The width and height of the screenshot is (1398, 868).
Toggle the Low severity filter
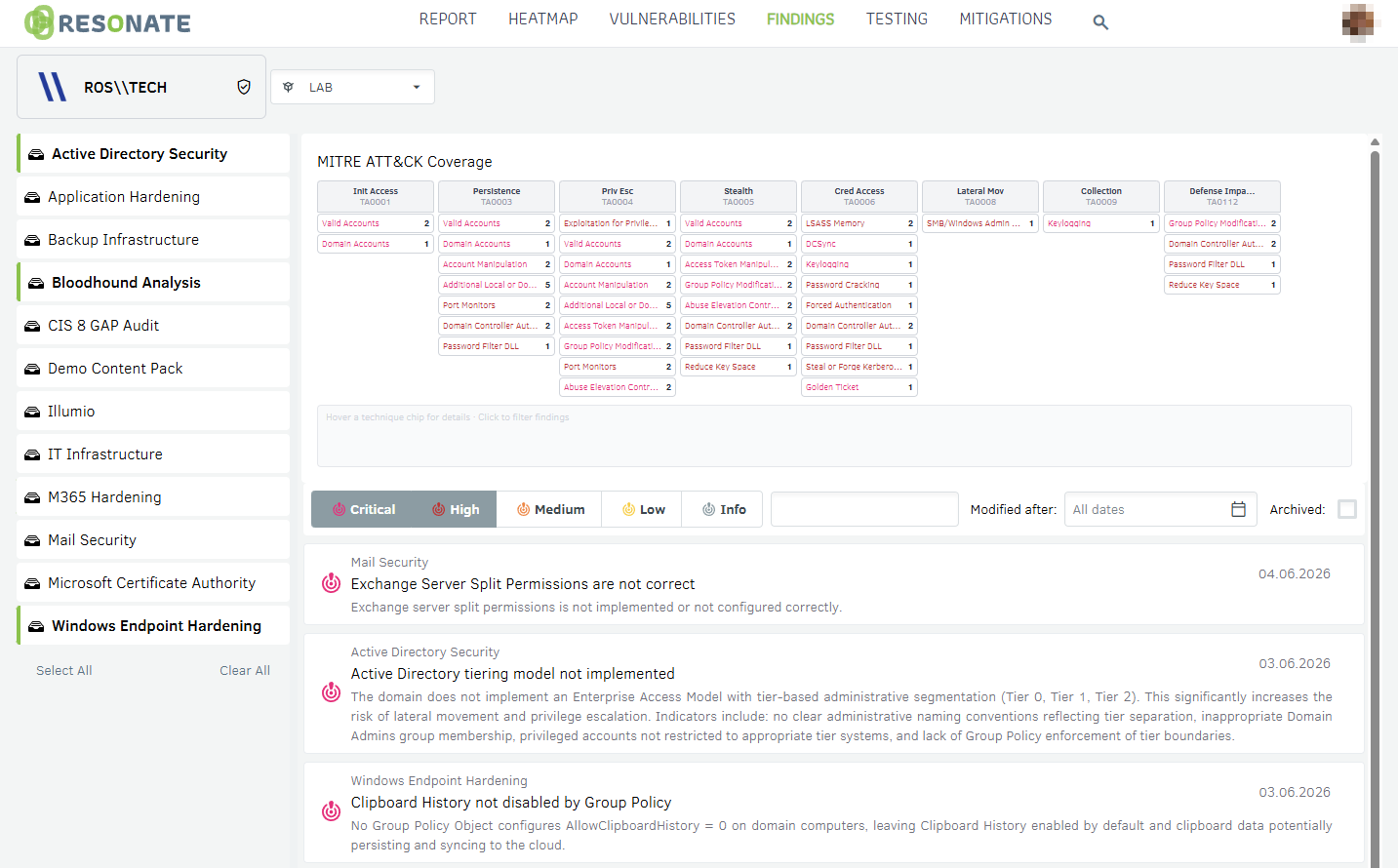tap(644, 509)
